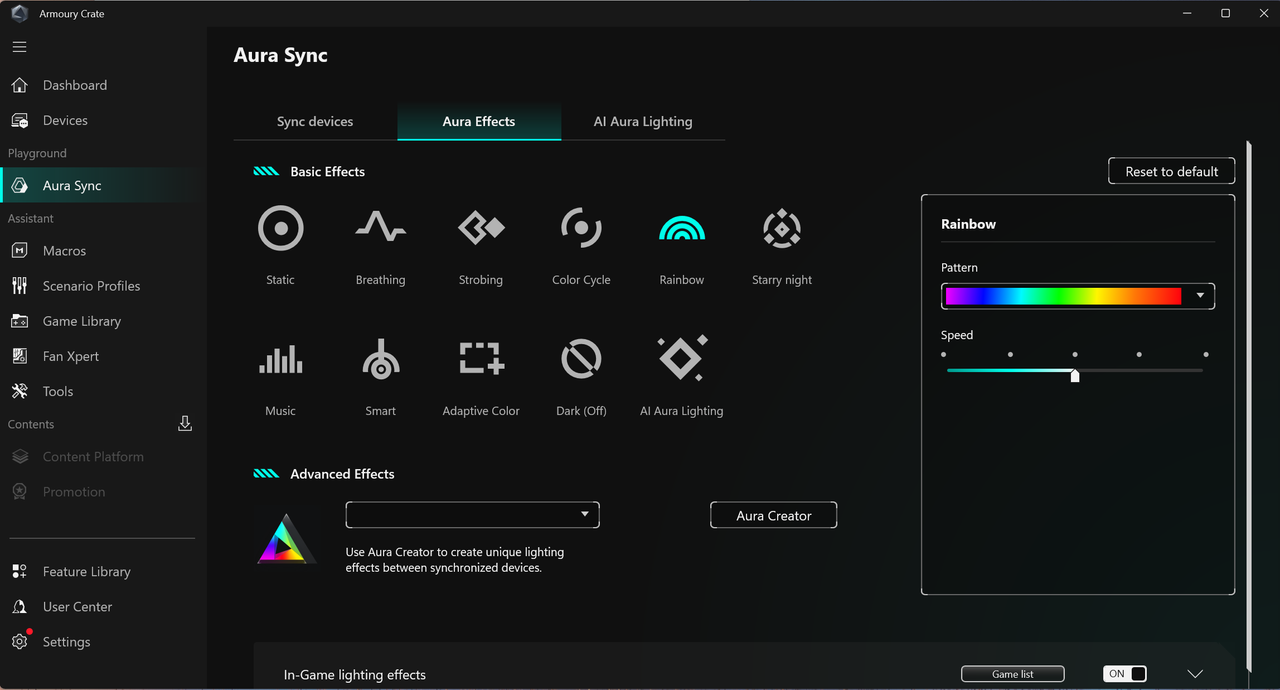Open the Rainbow Pattern dropdown
The width and height of the screenshot is (1280, 690).
click(x=1078, y=296)
